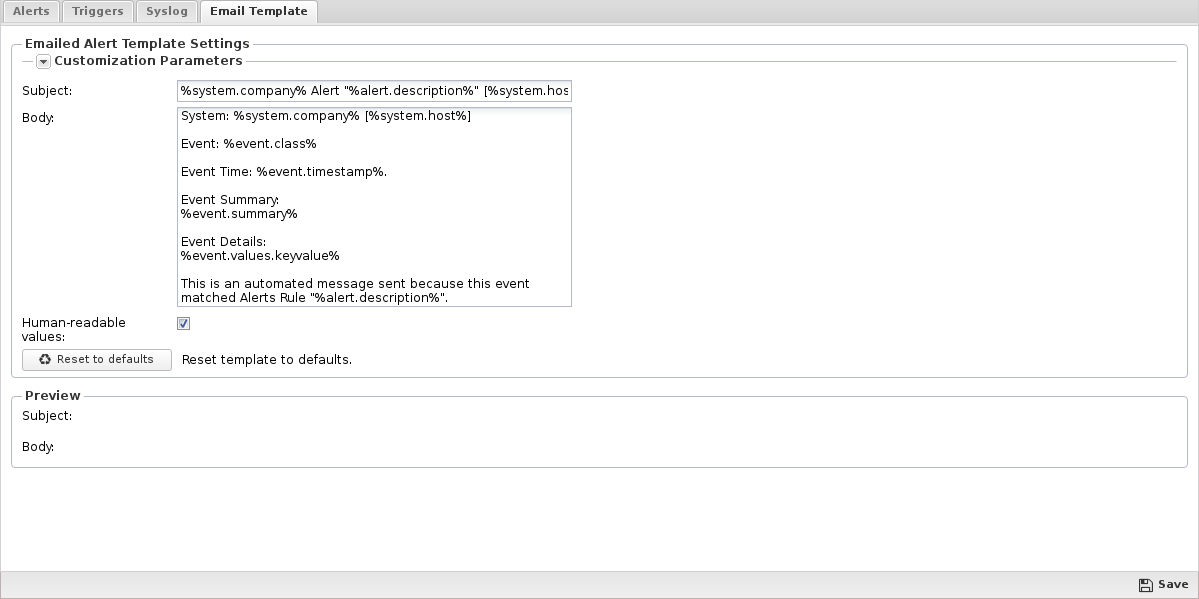Toggle the Human-readable values checkbox

183,323
